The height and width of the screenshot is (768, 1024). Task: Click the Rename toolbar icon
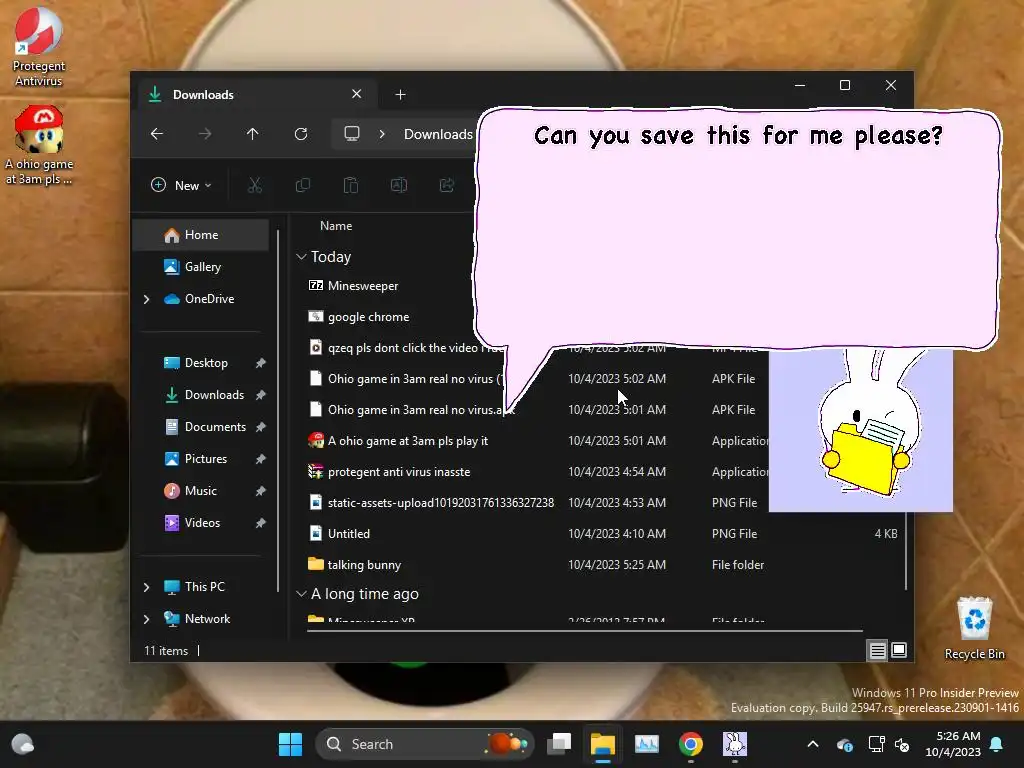click(x=398, y=185)
